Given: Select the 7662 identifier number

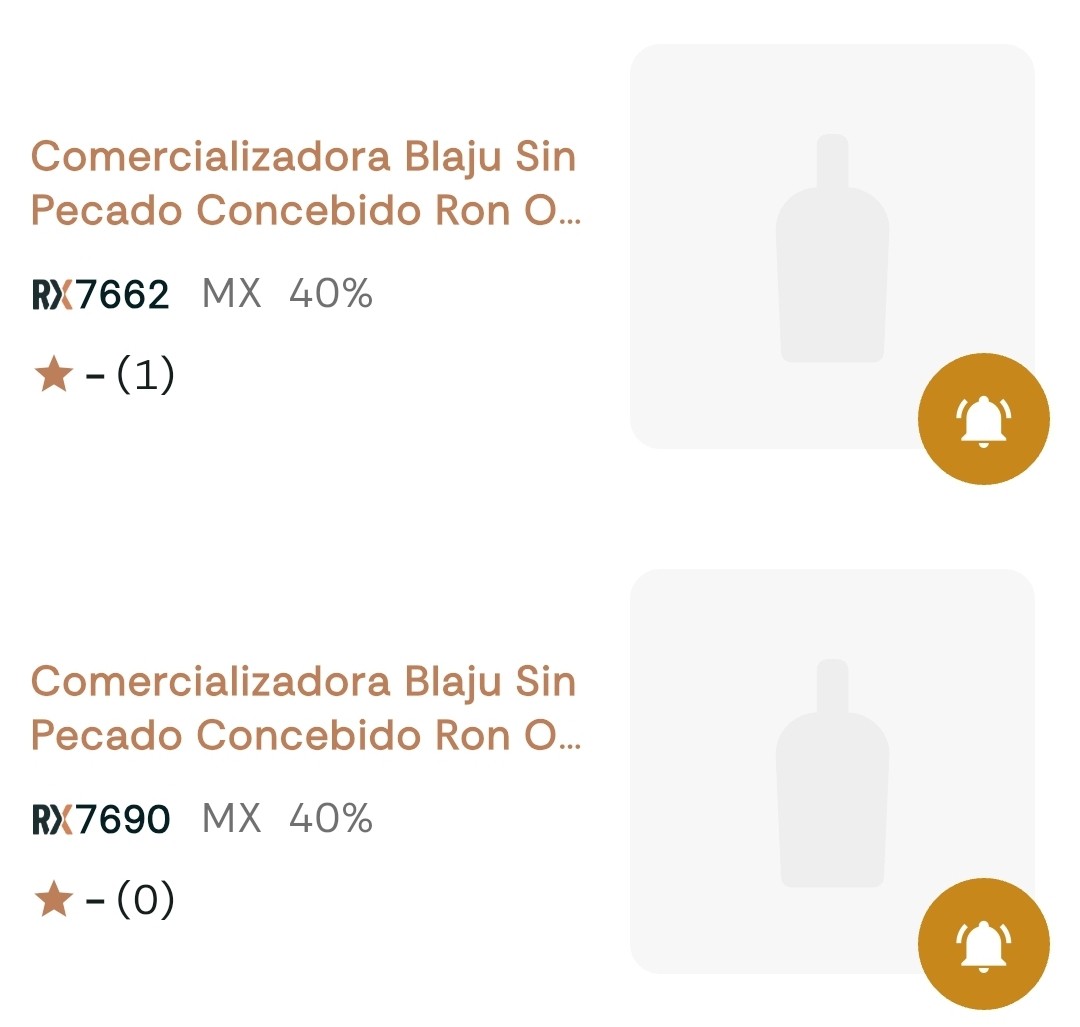Looking at the screenshot, I should [123, 296].
